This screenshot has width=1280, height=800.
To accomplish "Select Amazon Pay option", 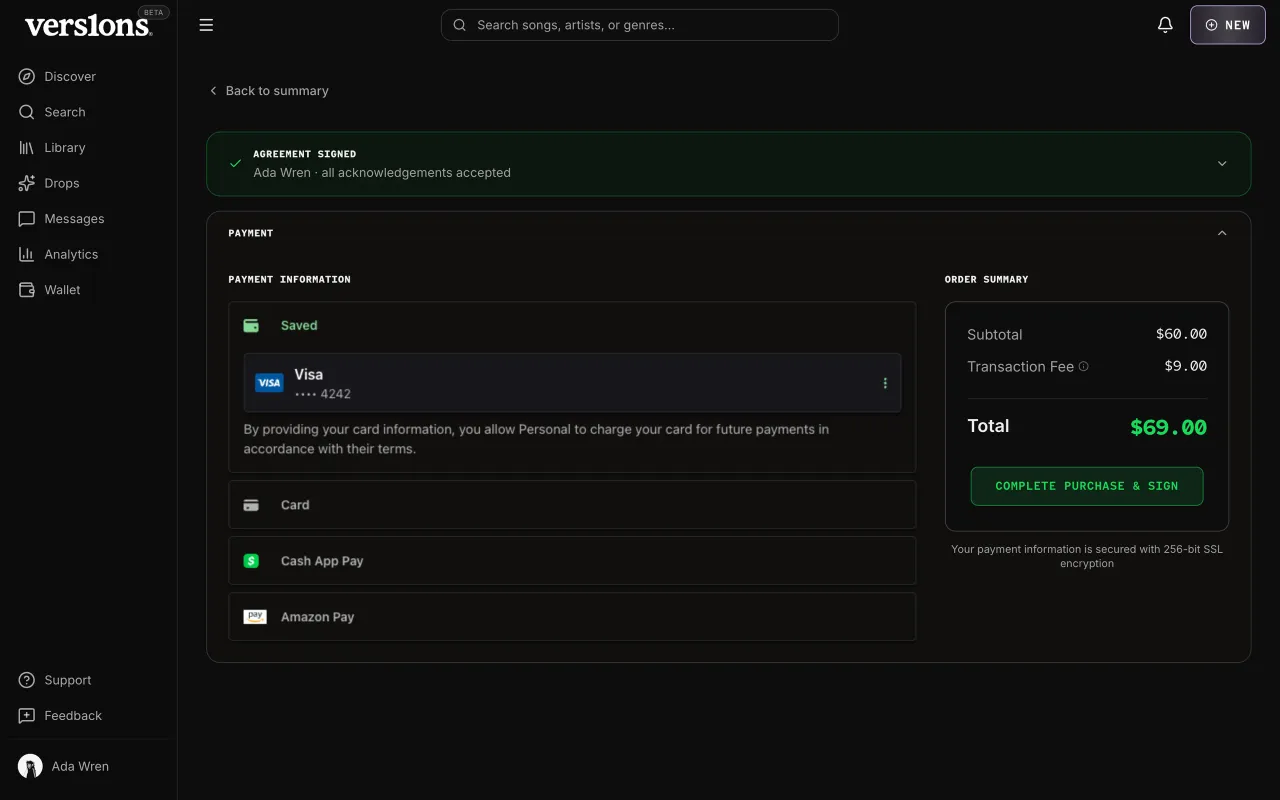I will (x=572, y=617).
